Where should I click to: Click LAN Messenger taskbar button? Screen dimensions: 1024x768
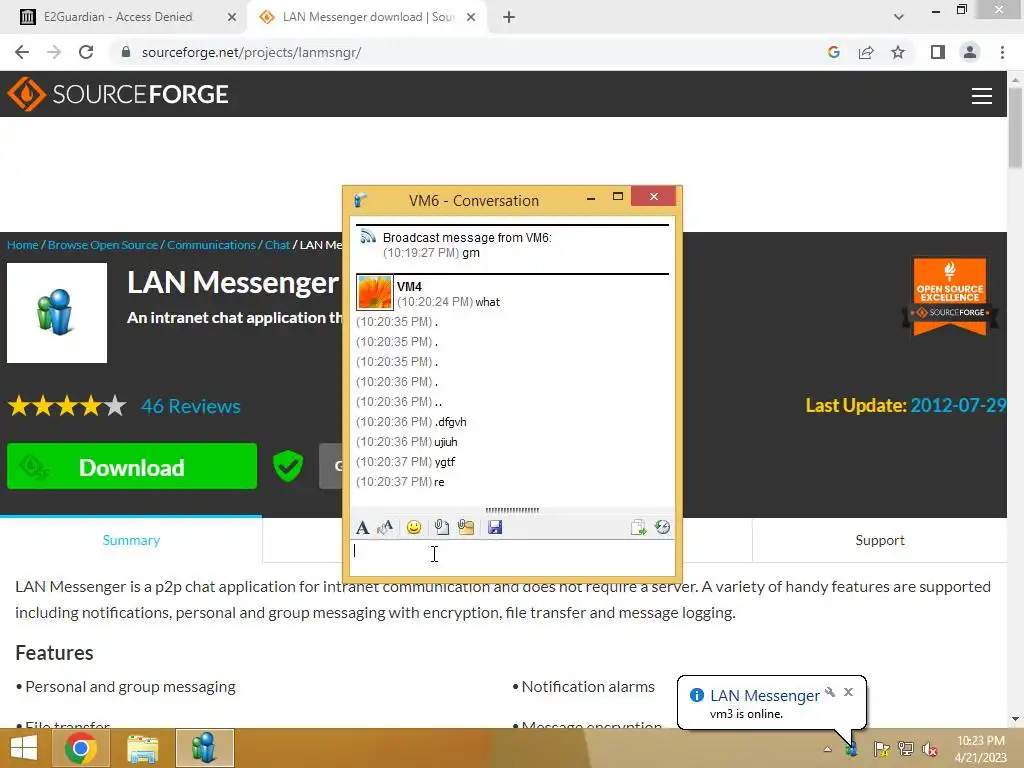pyautogui.click(x=205, y=748)
